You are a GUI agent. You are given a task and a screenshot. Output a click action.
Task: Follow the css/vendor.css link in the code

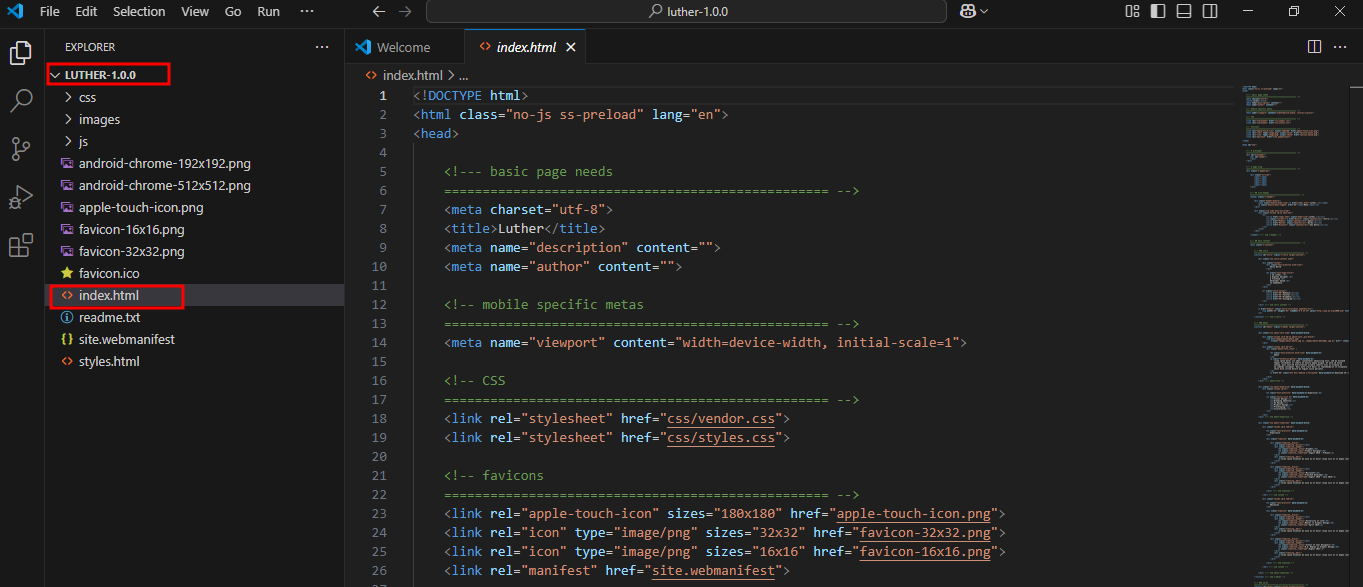[x=721, y=418]
